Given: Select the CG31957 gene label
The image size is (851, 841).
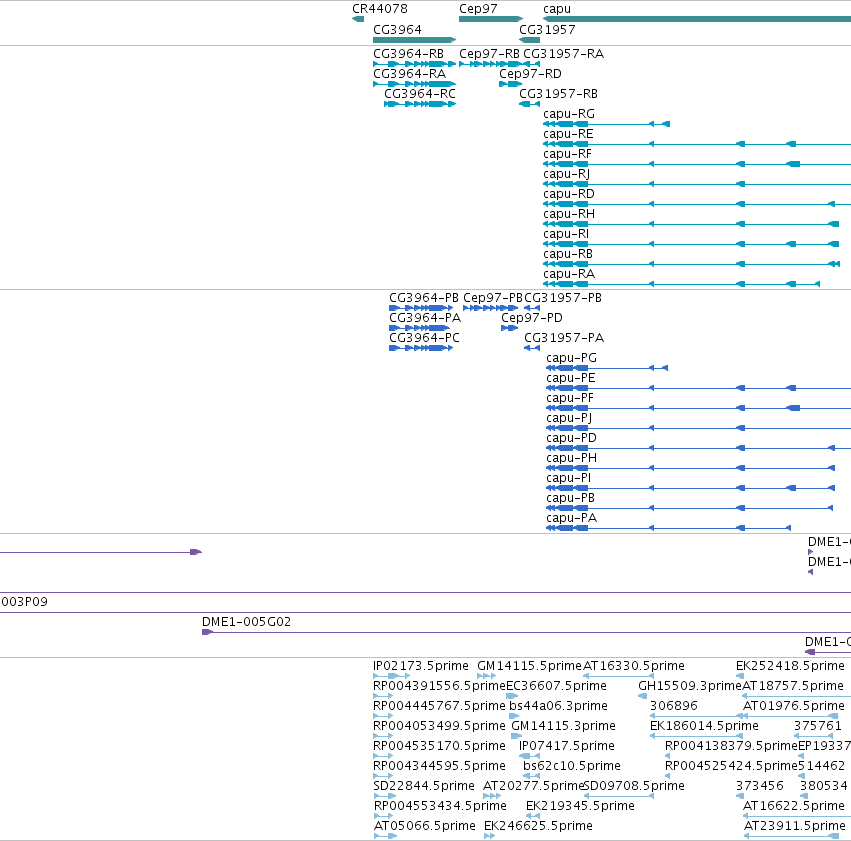Looking at the screenshot, I should [547, 29].
